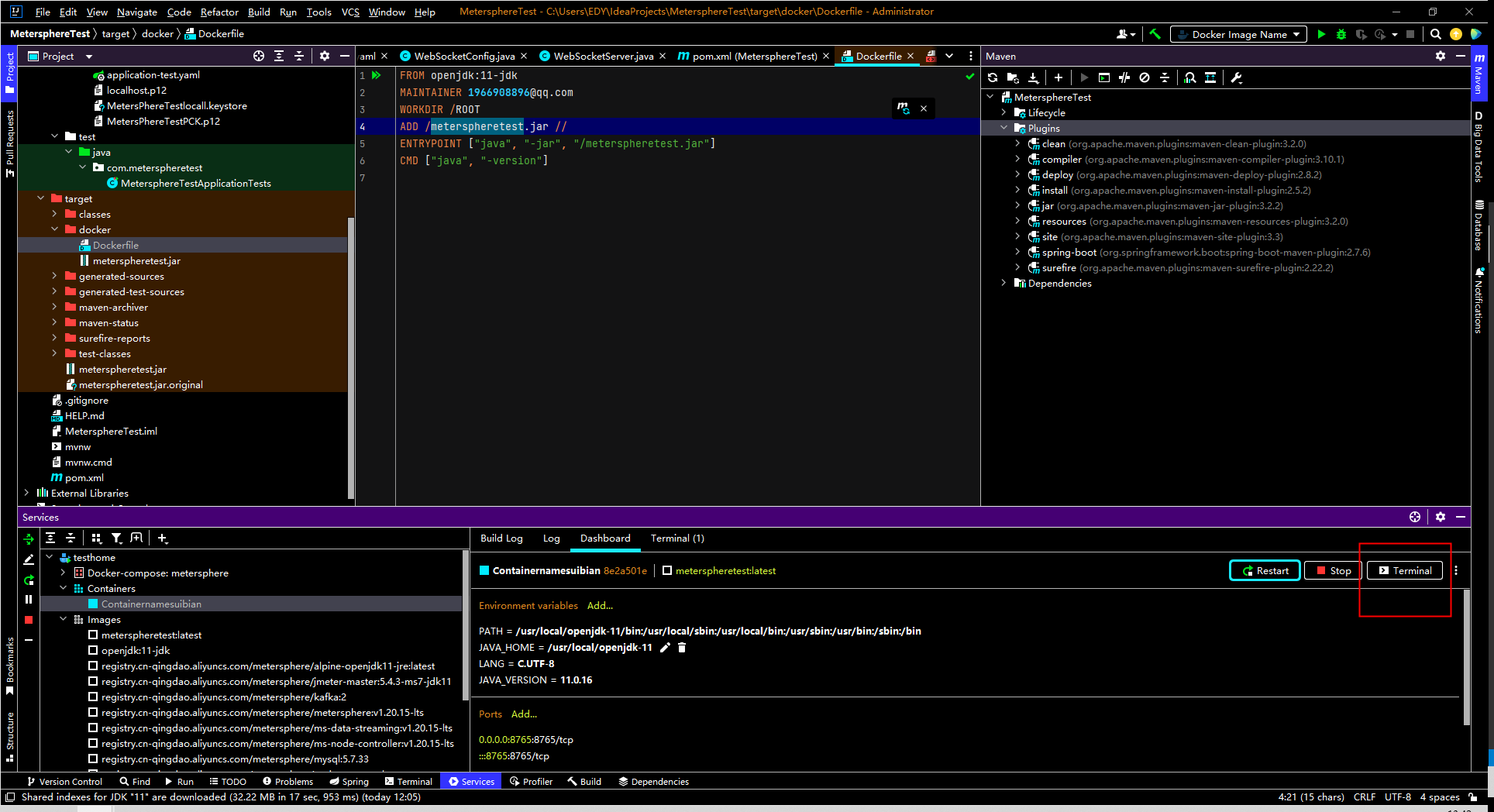Reload all Maven projects
This screenshot has width=1494, height=812.
point(993,77)
